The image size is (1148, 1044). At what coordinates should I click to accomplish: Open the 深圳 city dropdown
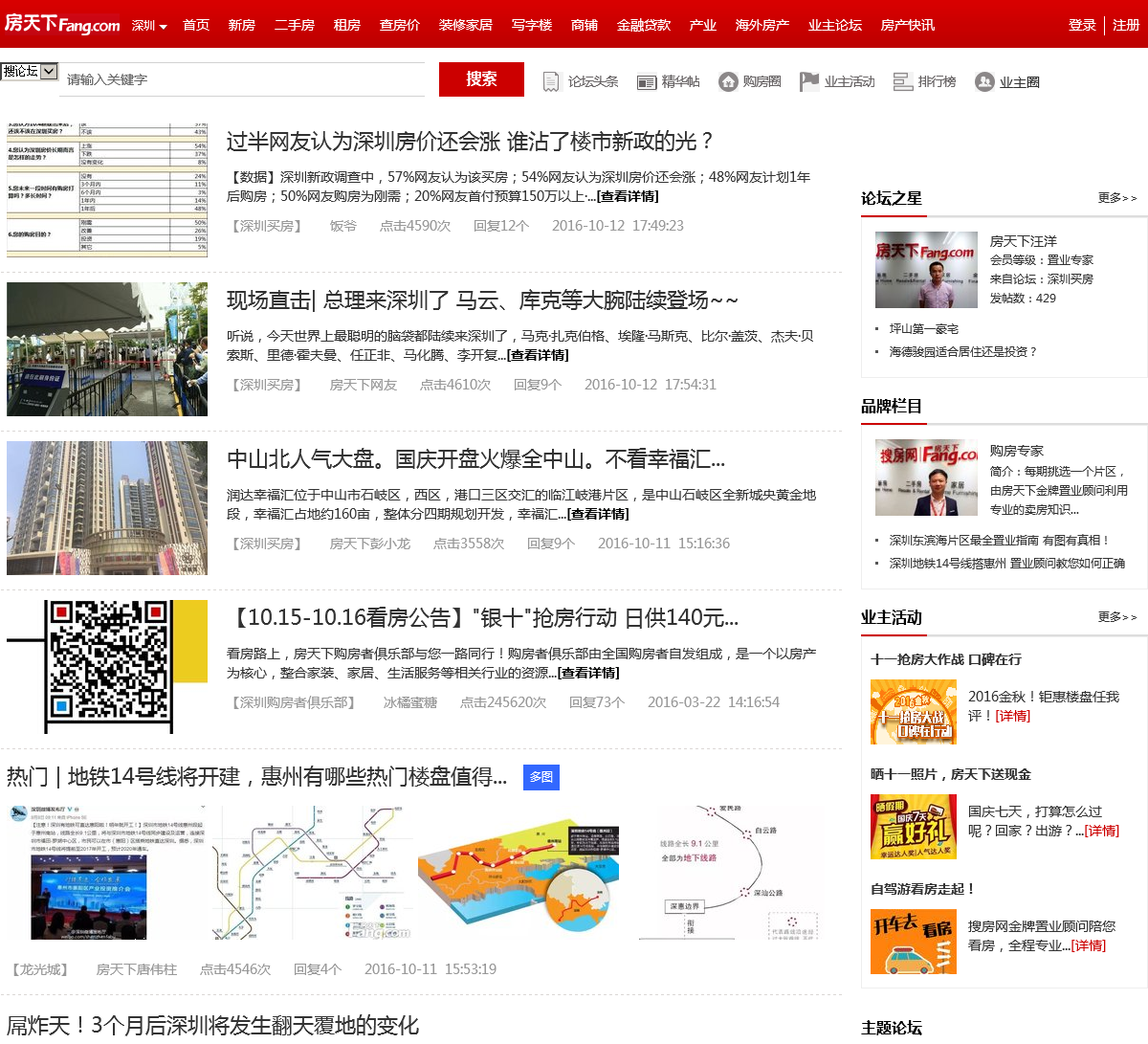pyautogui.click(x=149, y=26)
